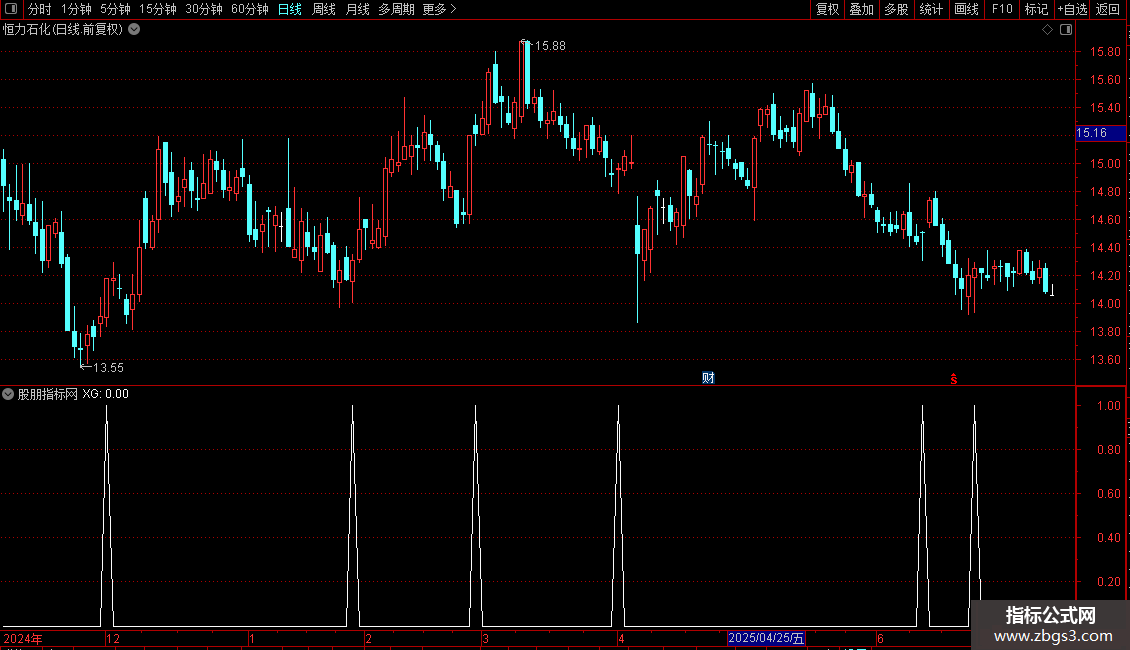Image resolution: width=1130 pixels, height=650 pixels.
Task: Click the red S marker on chart
Action: point(953,378)
